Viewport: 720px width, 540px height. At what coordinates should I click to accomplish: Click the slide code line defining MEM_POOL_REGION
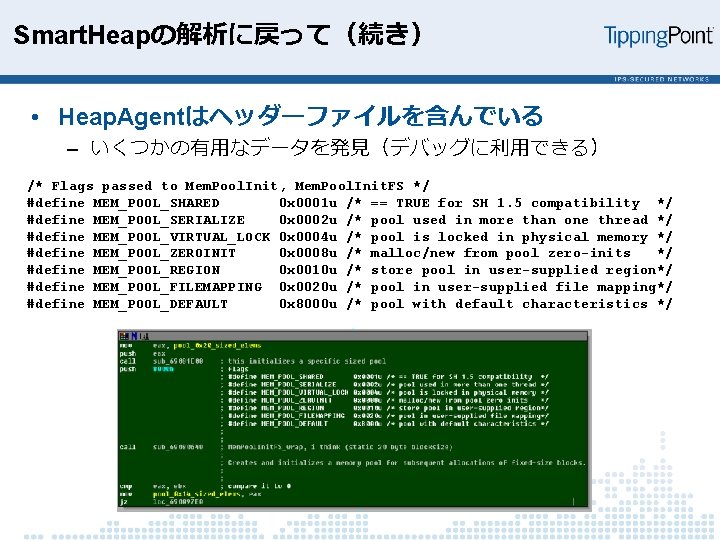pos(349,270)
